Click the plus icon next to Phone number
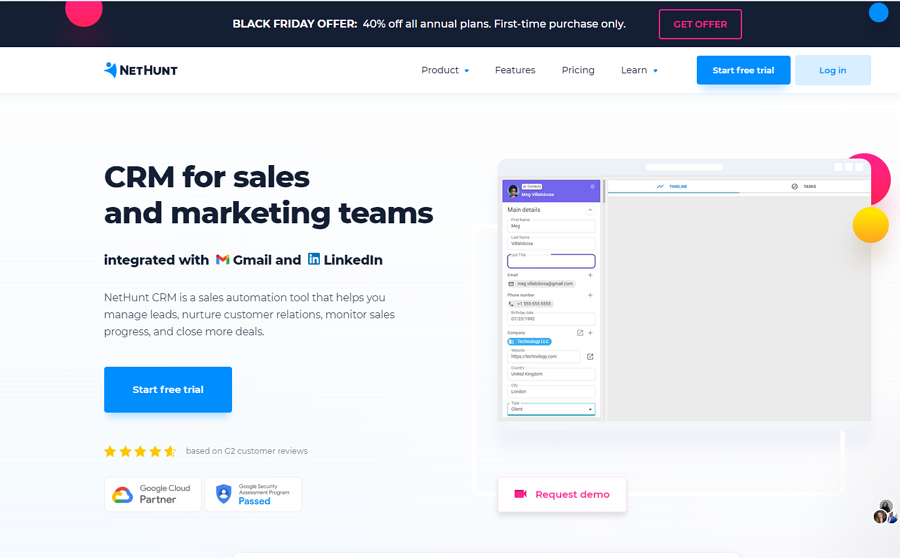This screenshot has width=900, height=558. tap(590, 295)
